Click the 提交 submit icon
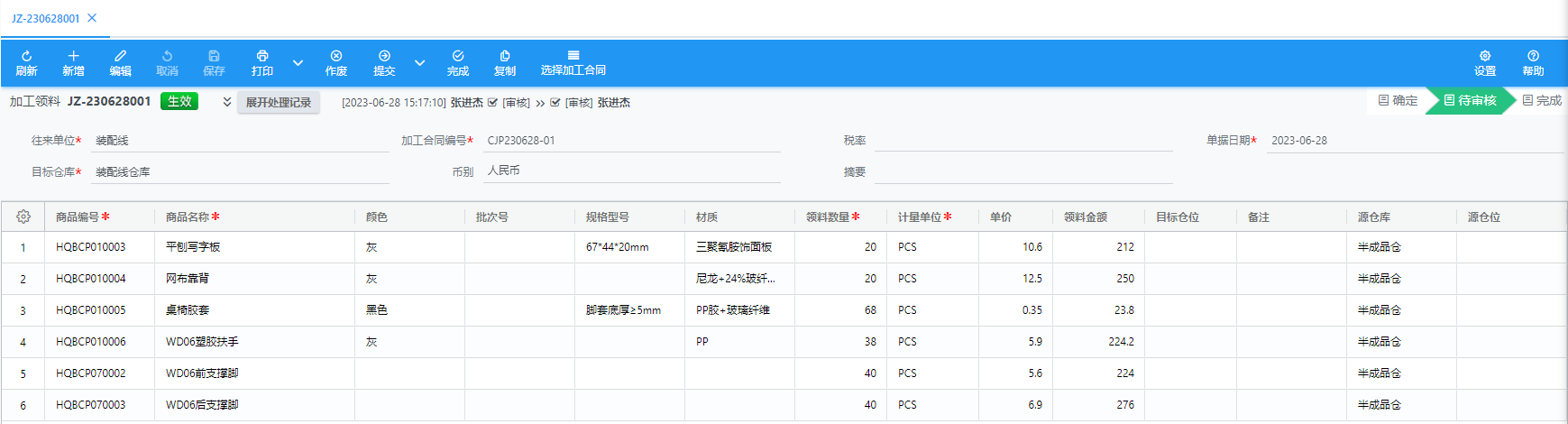Image resolution: width=1568 pixels, height=424 pixels. pos(384,56)
